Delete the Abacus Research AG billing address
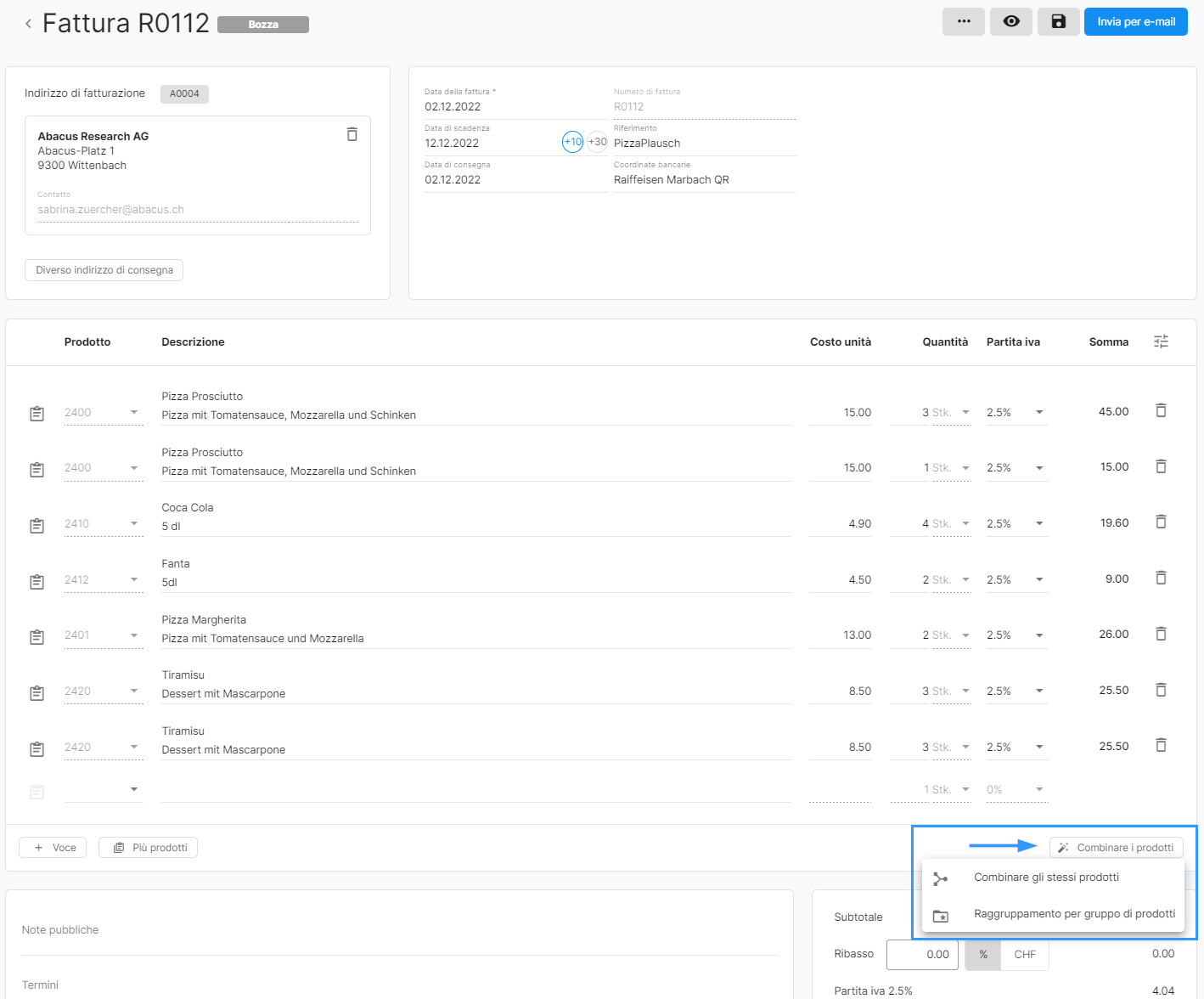Viewport: 1204px width, 999px height. pos(352,134)
